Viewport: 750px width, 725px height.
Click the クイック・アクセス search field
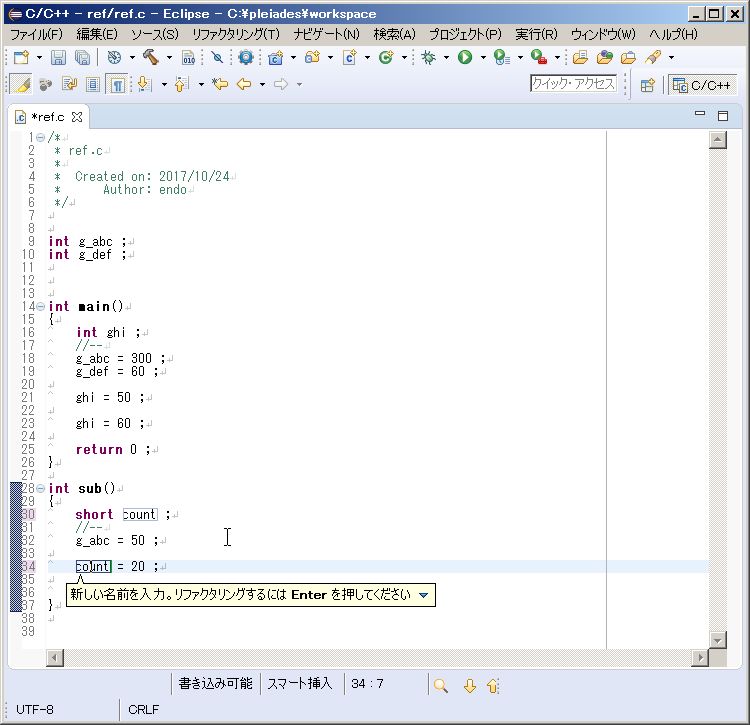(x=573, y=84)
